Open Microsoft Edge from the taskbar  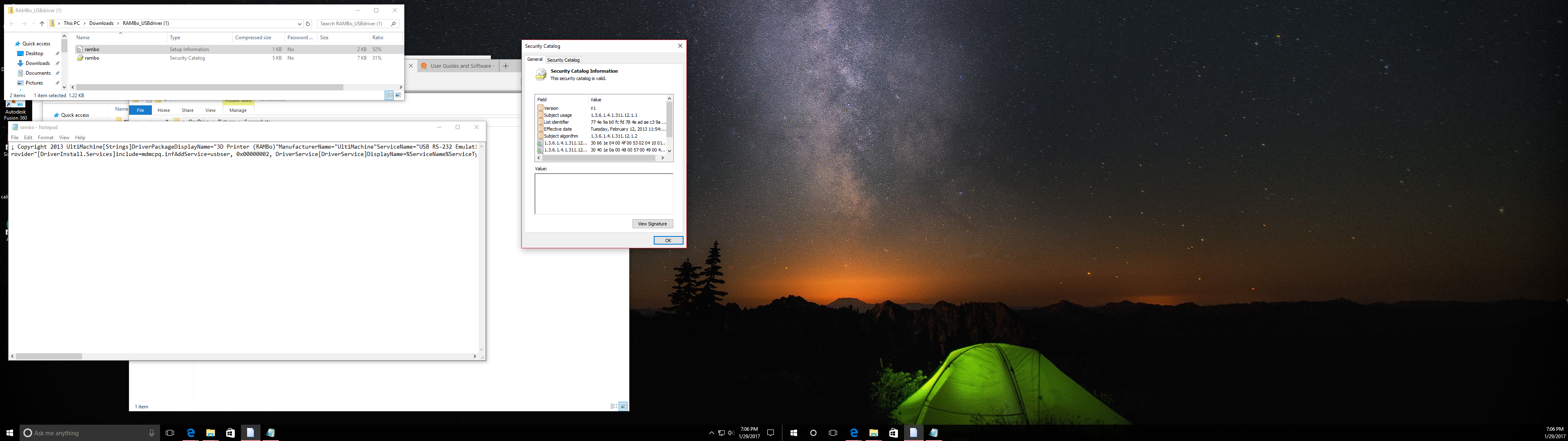pos(191,432)
